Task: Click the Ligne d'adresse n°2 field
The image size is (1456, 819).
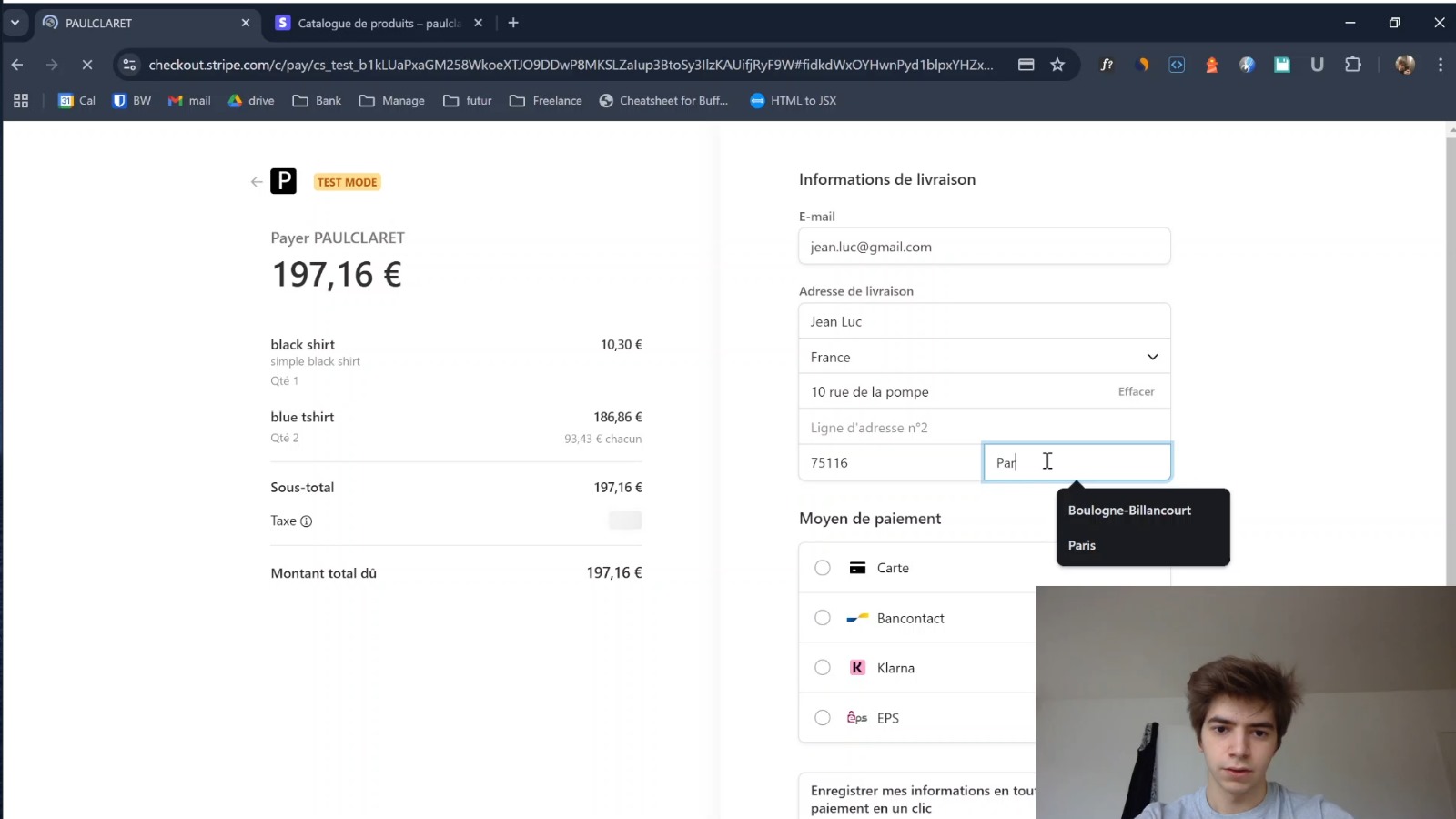Action: pos(983,428)
